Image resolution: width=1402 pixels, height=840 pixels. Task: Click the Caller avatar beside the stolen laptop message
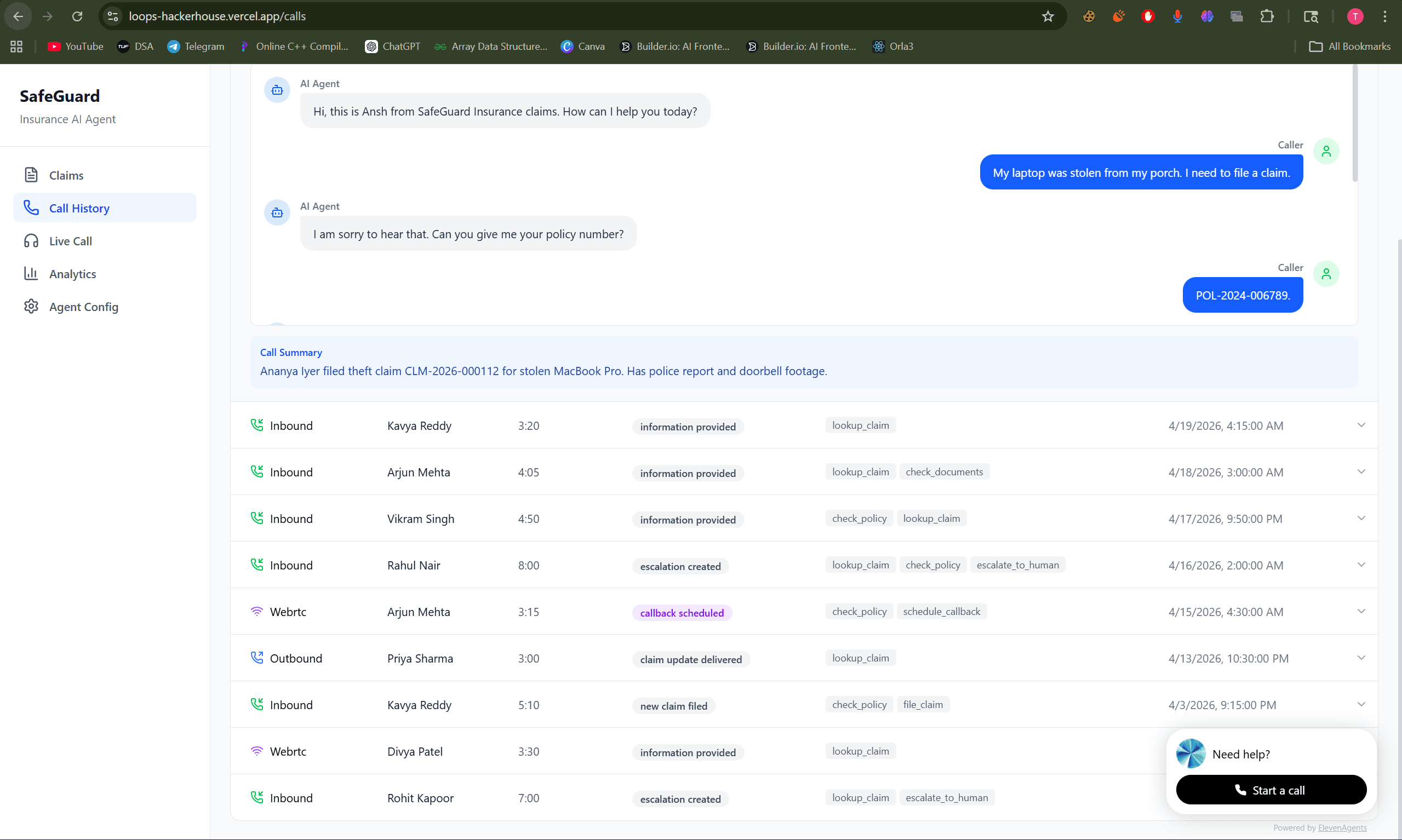pos(1326,151)
